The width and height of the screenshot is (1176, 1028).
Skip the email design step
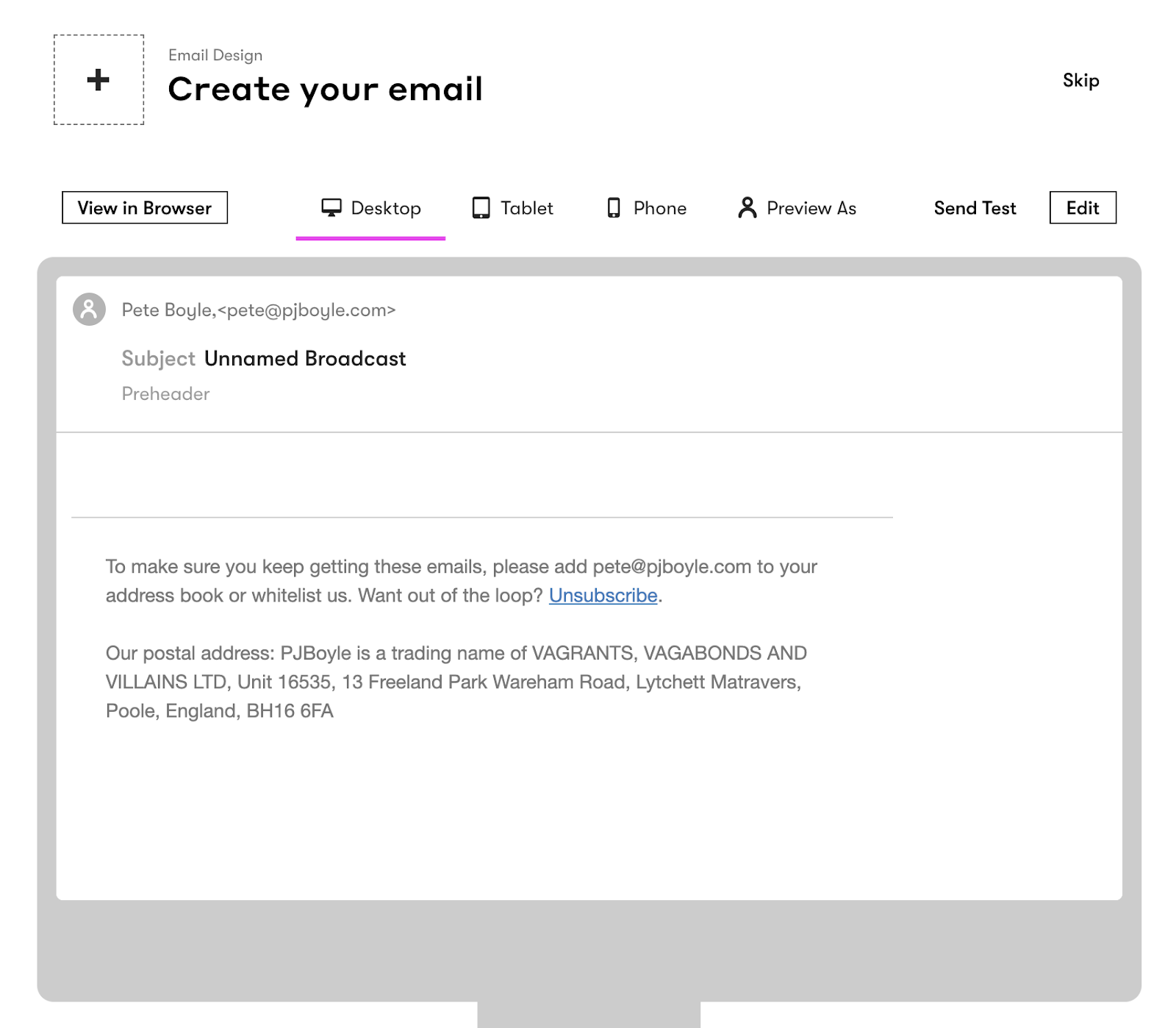tap(1080, 80)
